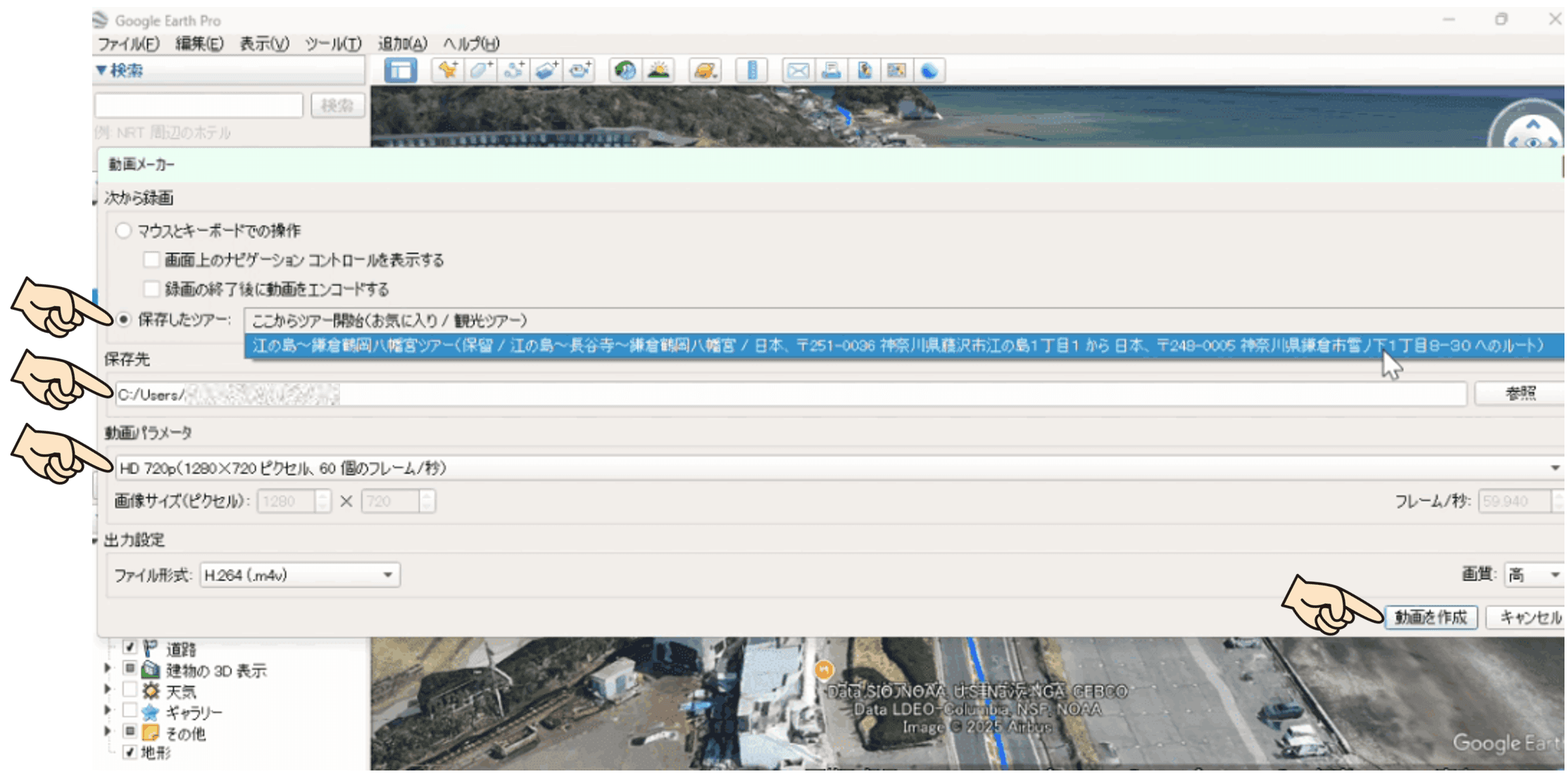Toggle the sidebar panel icon
1568x774 pixels.
pos(400,70)
